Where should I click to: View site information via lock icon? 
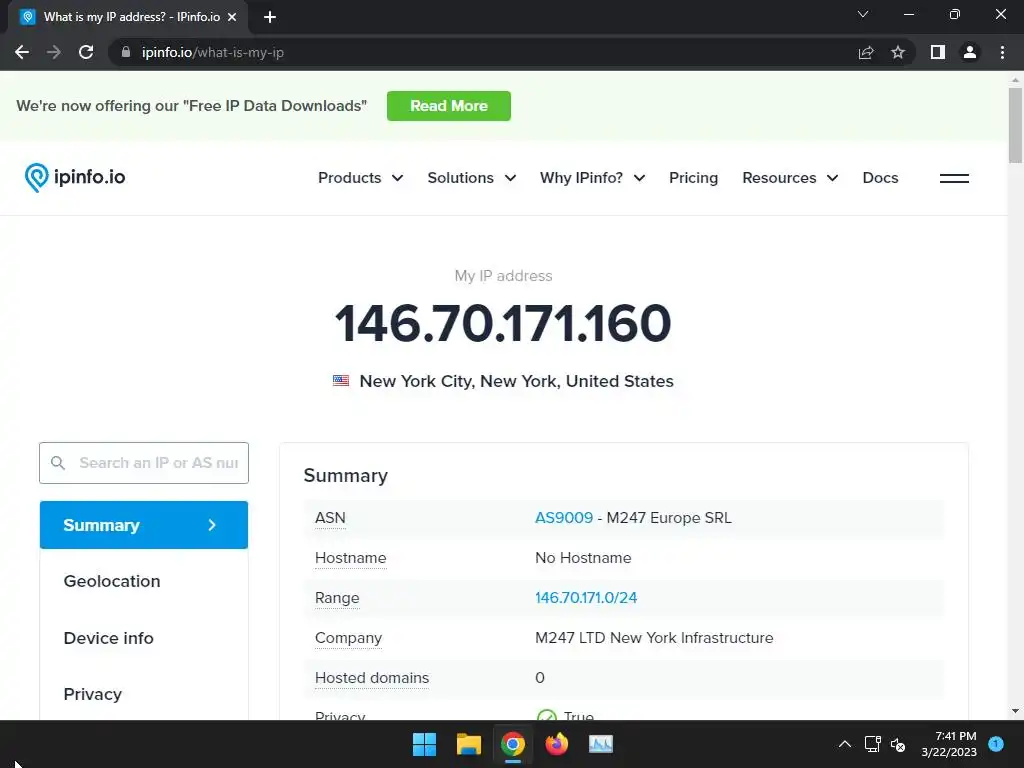(126, 52)
